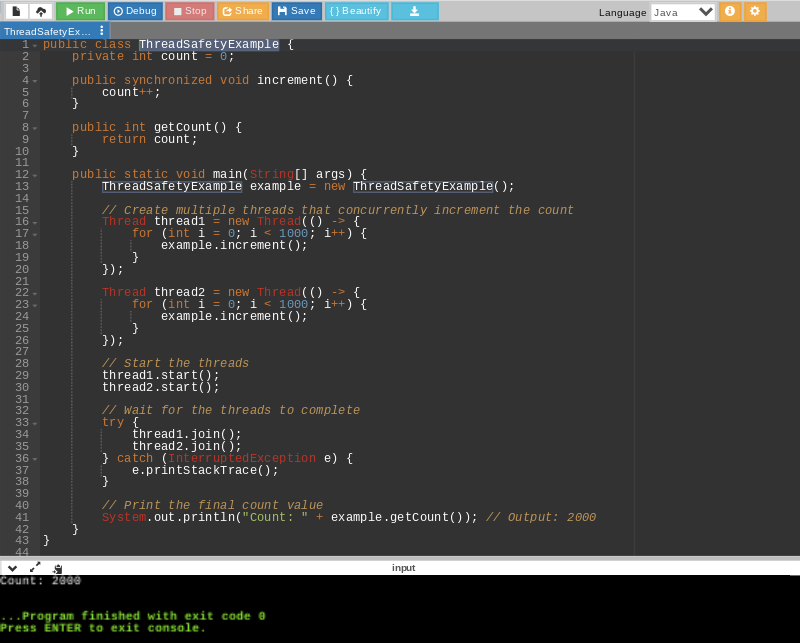Fold thread1 lambda at line 16
Viewport: 800px width, 643px height.
point(35,222)
